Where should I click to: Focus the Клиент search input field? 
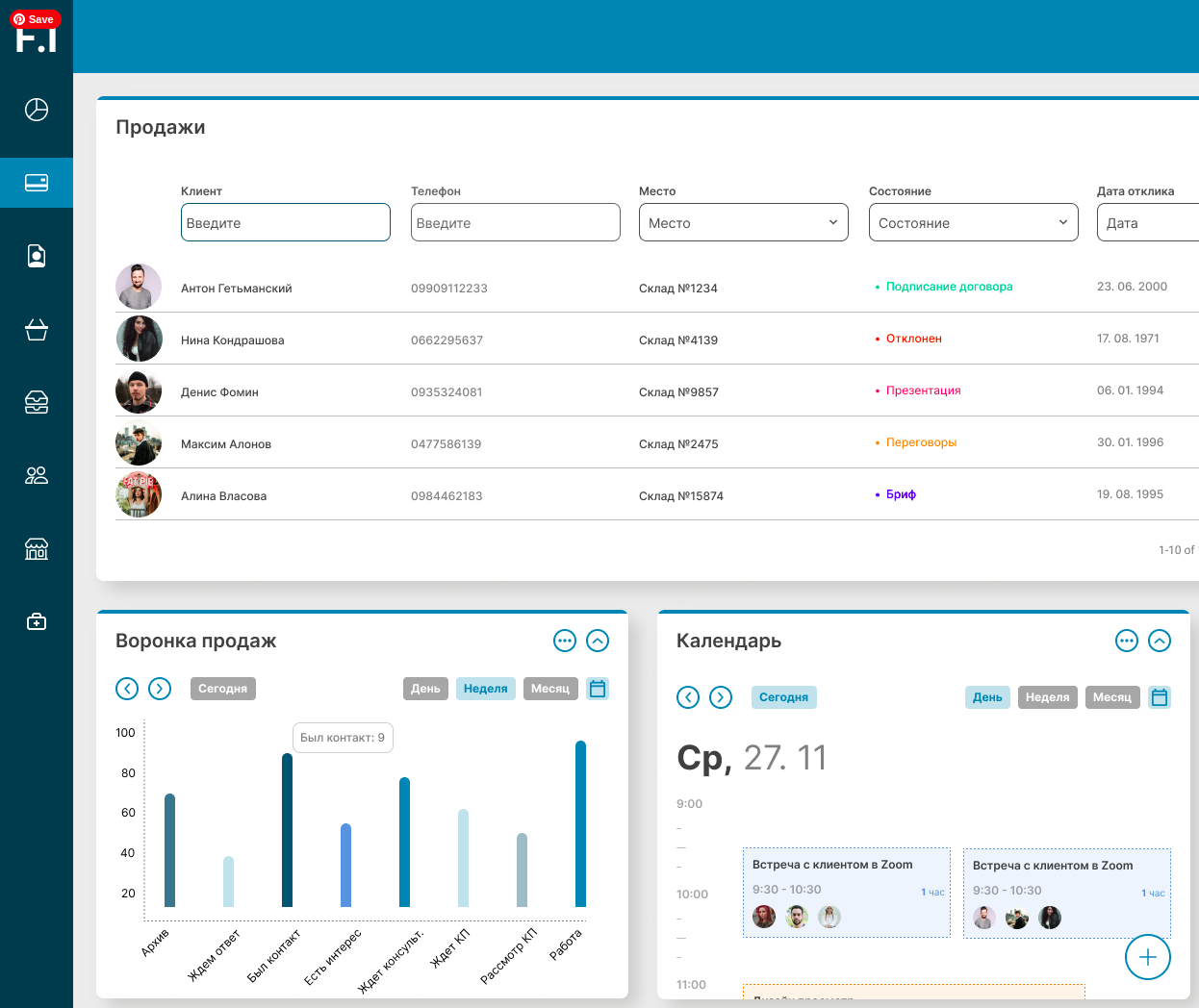[286, 222]
